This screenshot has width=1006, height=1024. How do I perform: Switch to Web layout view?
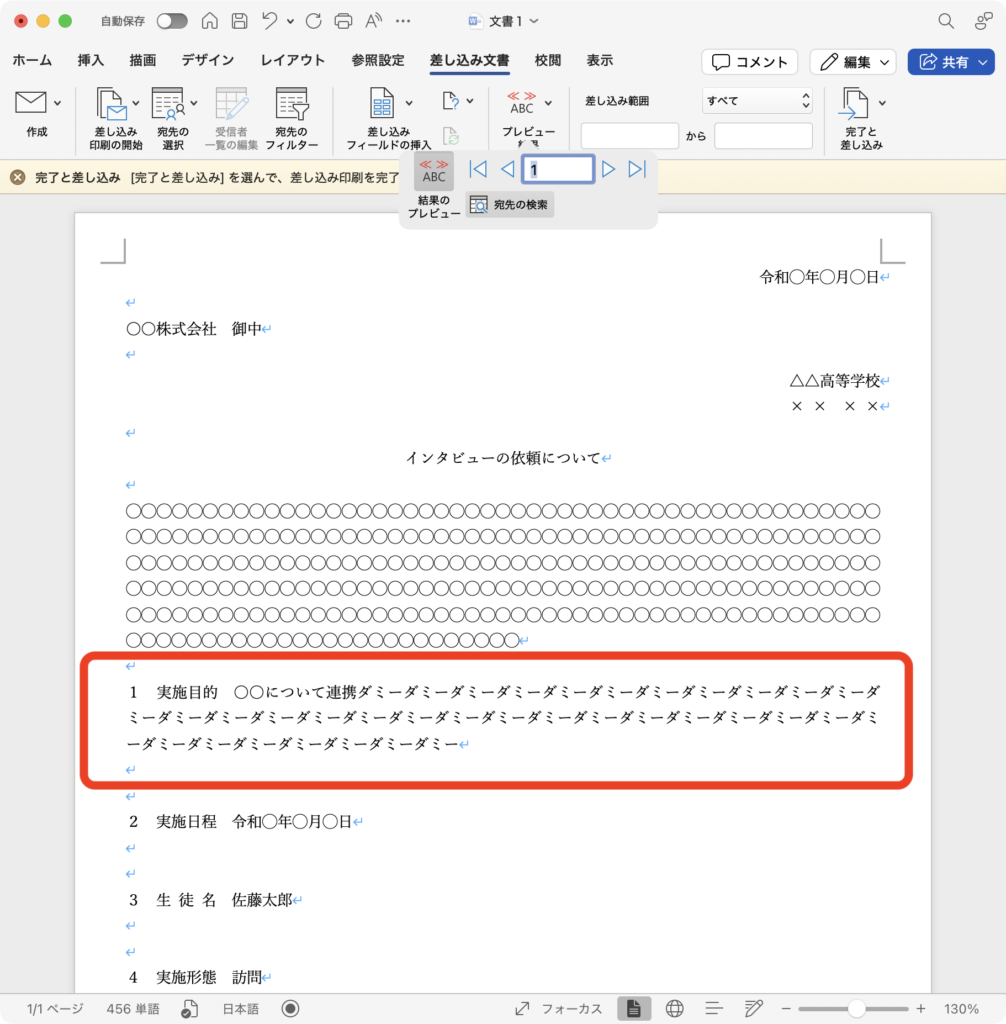(674, 1008)
